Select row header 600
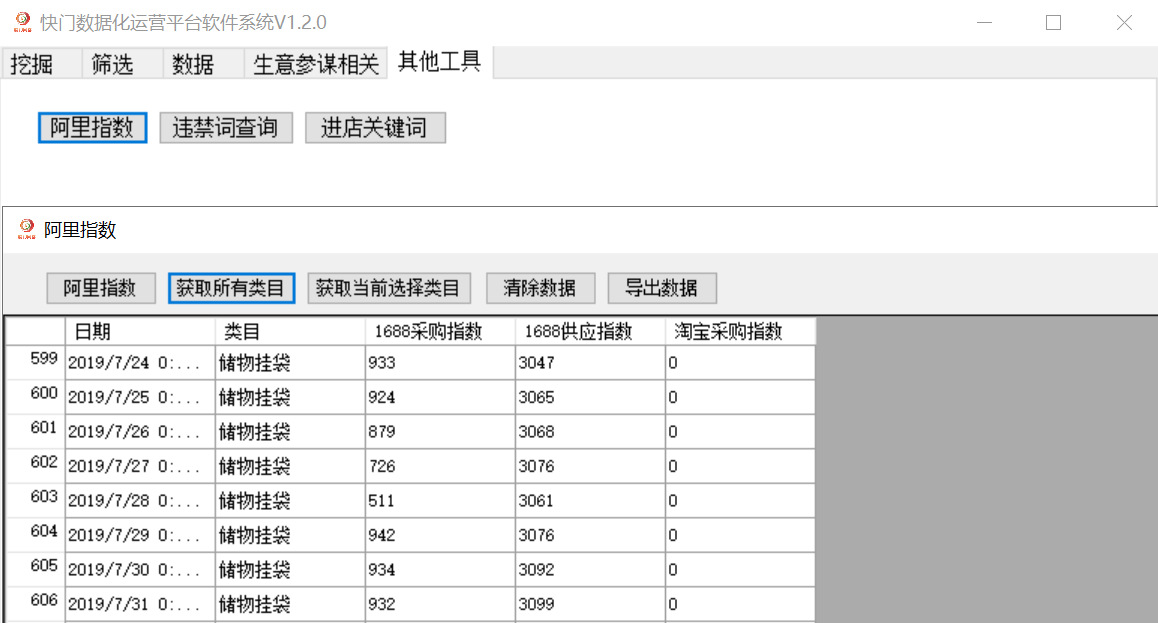Screen dimensions: 1158x623 [35, 397]
